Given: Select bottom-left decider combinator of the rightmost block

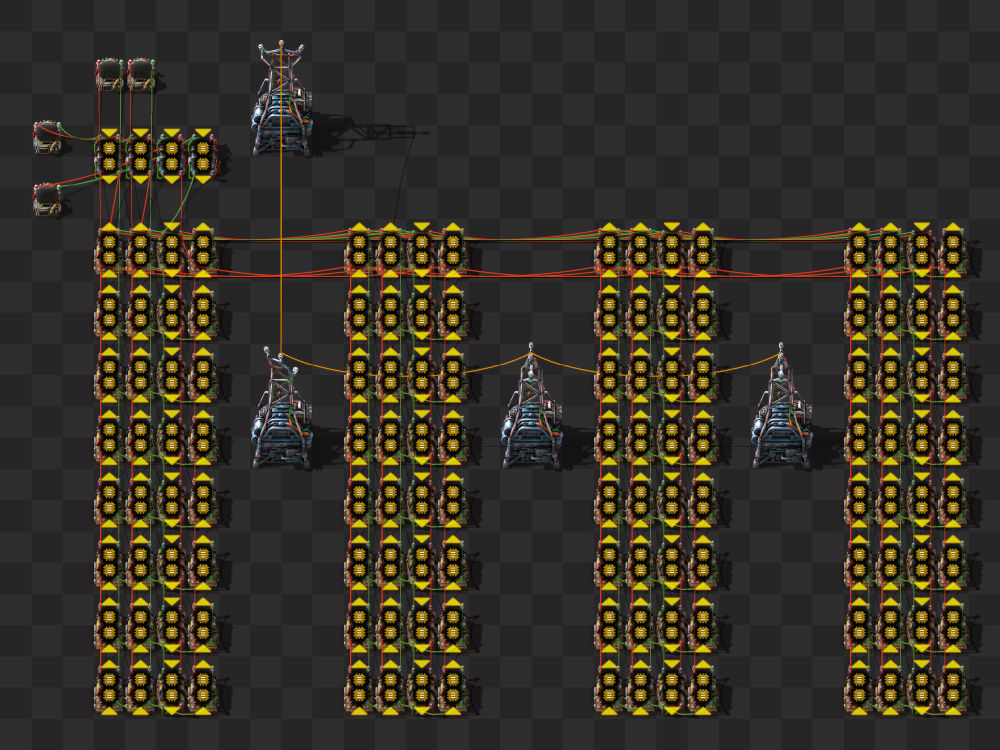Looking at the screenshot, I should tap(859, 688).
